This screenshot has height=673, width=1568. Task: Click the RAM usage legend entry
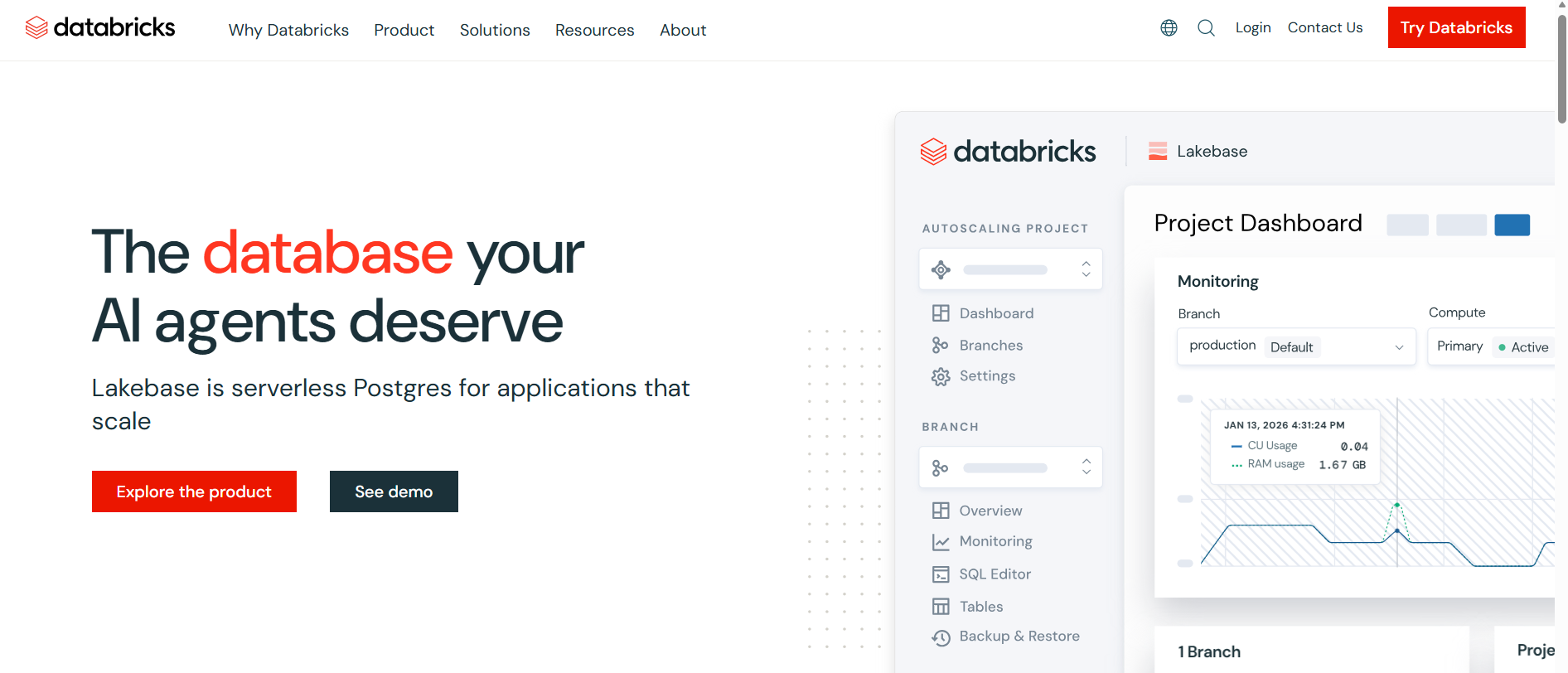1268,464
